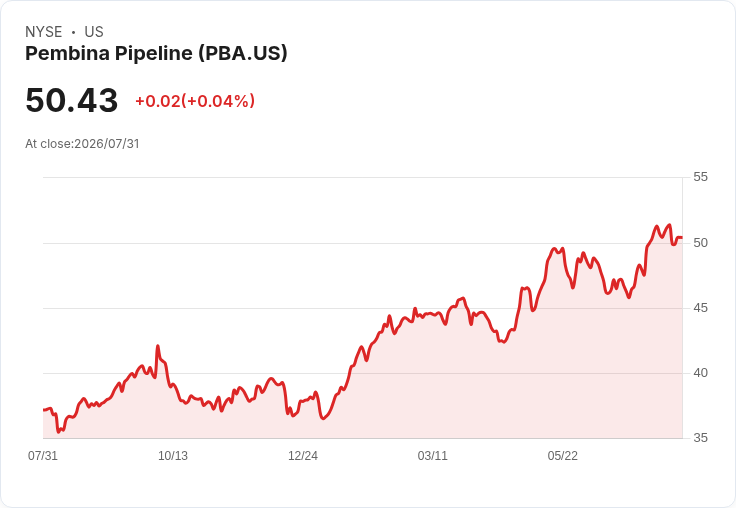Click the highest peak of the chart line
This screenshot has height=508, width=736.
tap(670, 225)
